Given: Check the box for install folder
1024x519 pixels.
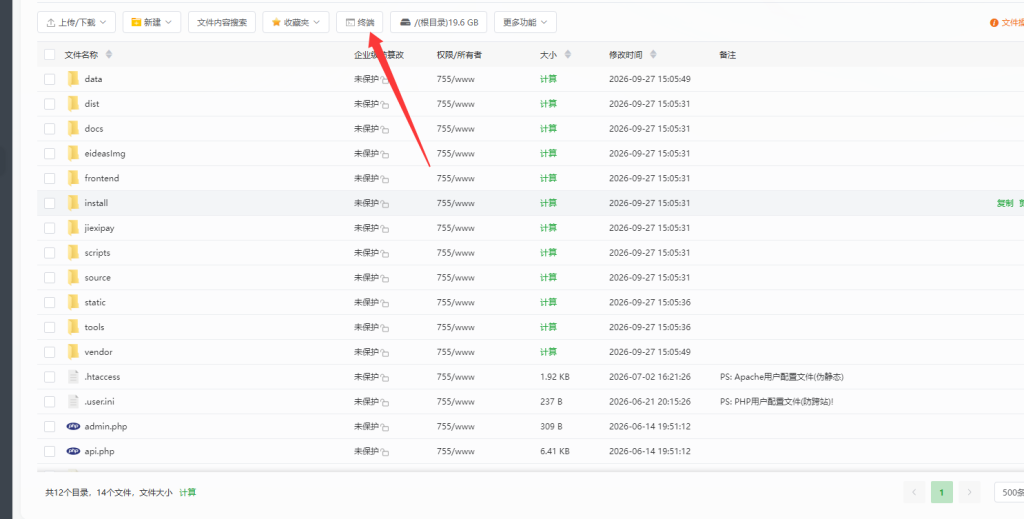Looking at the screenshot, I should click(x=50, y=203).
